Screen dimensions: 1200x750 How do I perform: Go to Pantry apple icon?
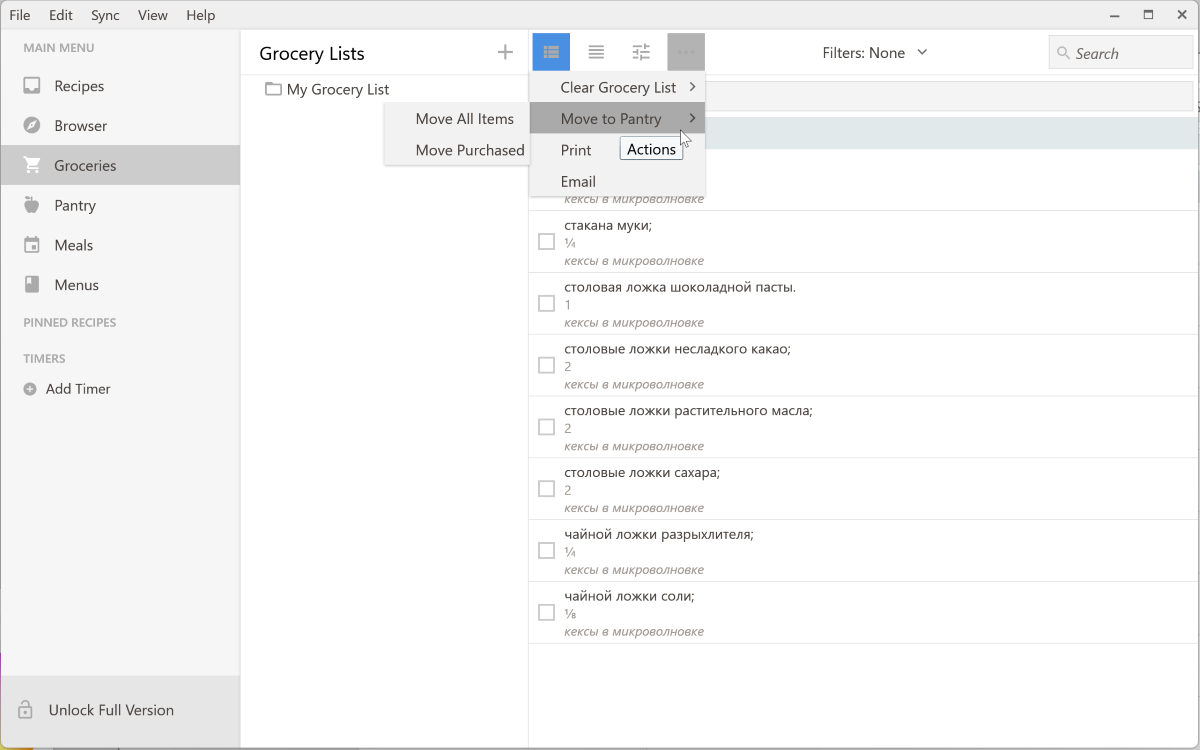coord(32,205)
